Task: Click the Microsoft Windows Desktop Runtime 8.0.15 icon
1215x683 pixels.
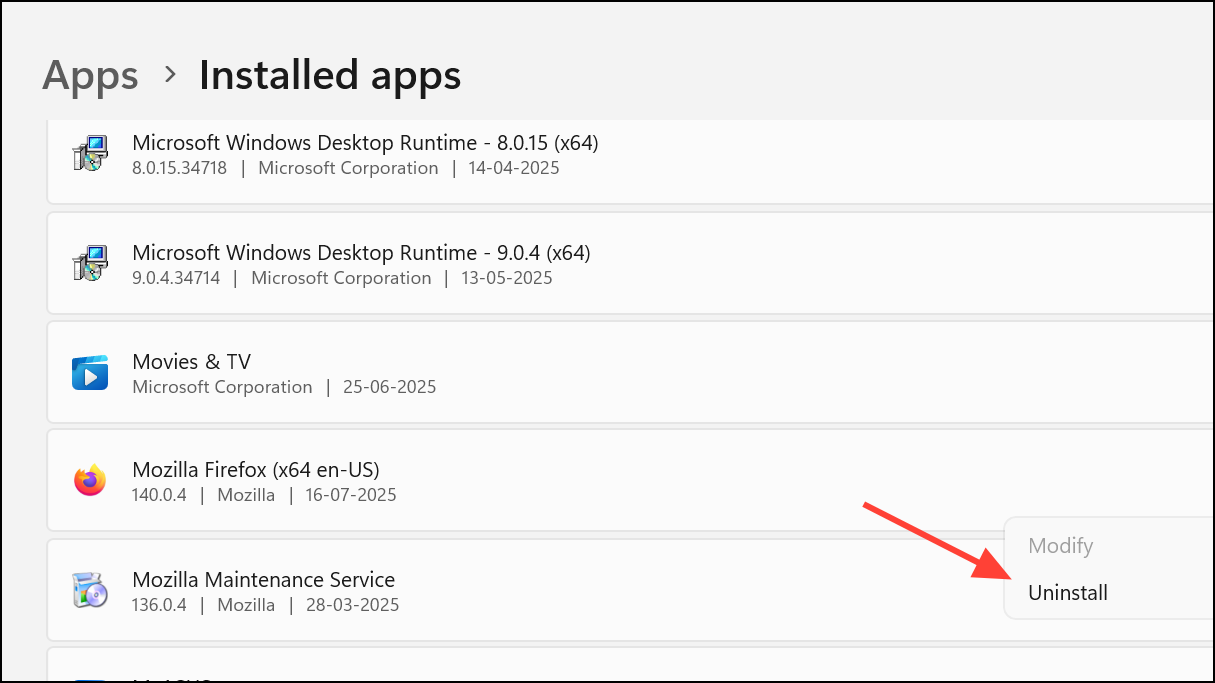Action: 90,155
